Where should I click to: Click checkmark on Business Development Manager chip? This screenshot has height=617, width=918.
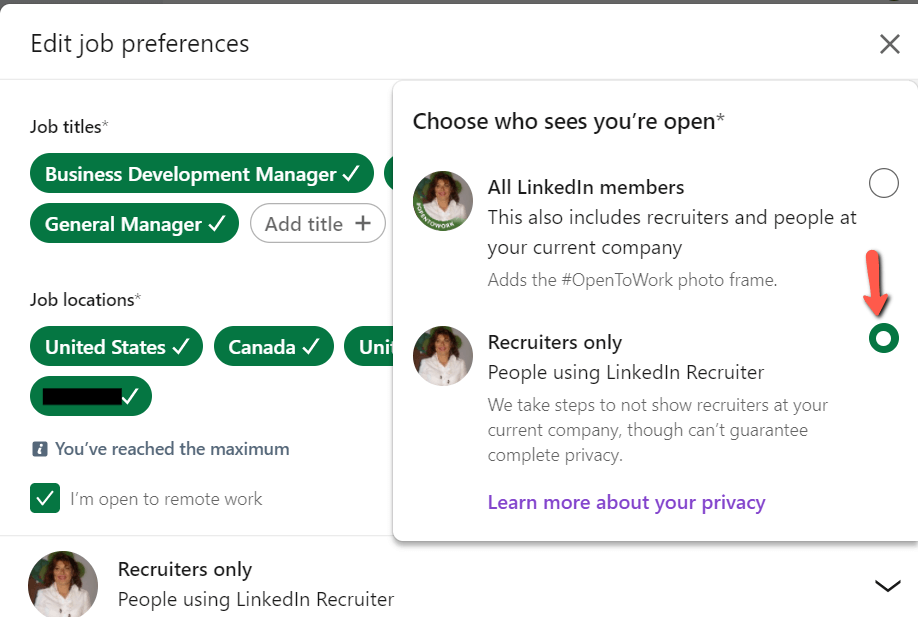pyautogui.click(x=351, y=173)
